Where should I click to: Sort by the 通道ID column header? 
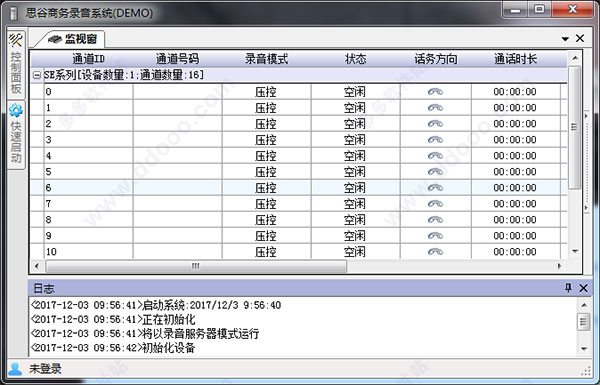point(88,59)
